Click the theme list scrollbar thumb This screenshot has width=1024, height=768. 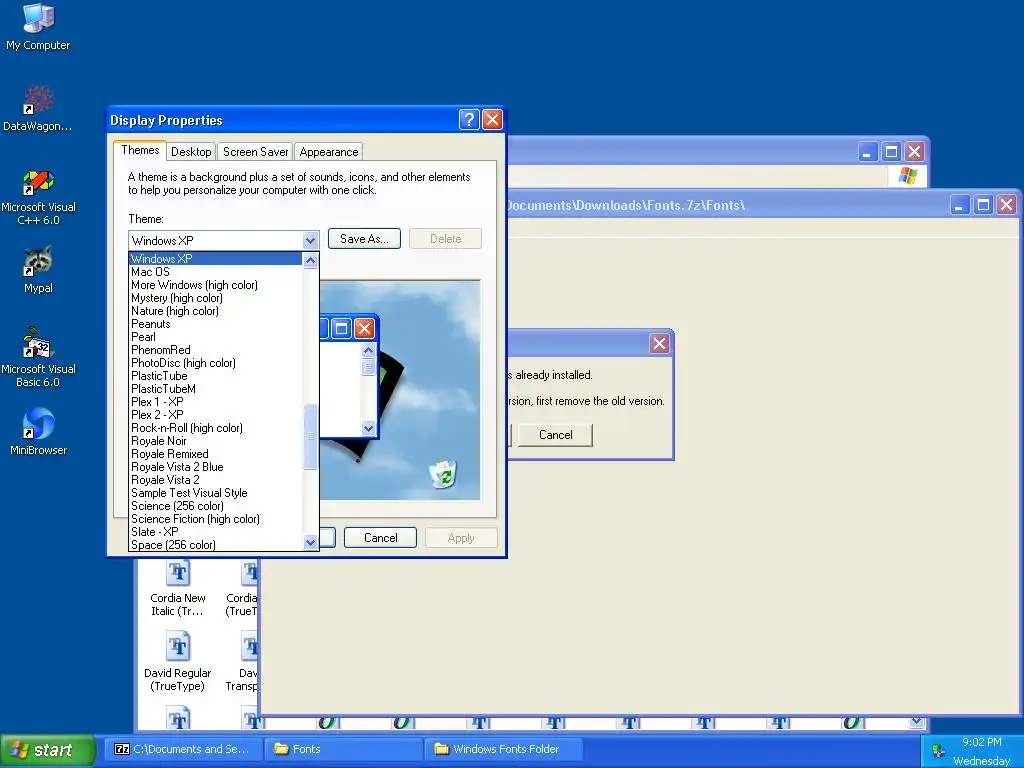(x=311, y=436)
